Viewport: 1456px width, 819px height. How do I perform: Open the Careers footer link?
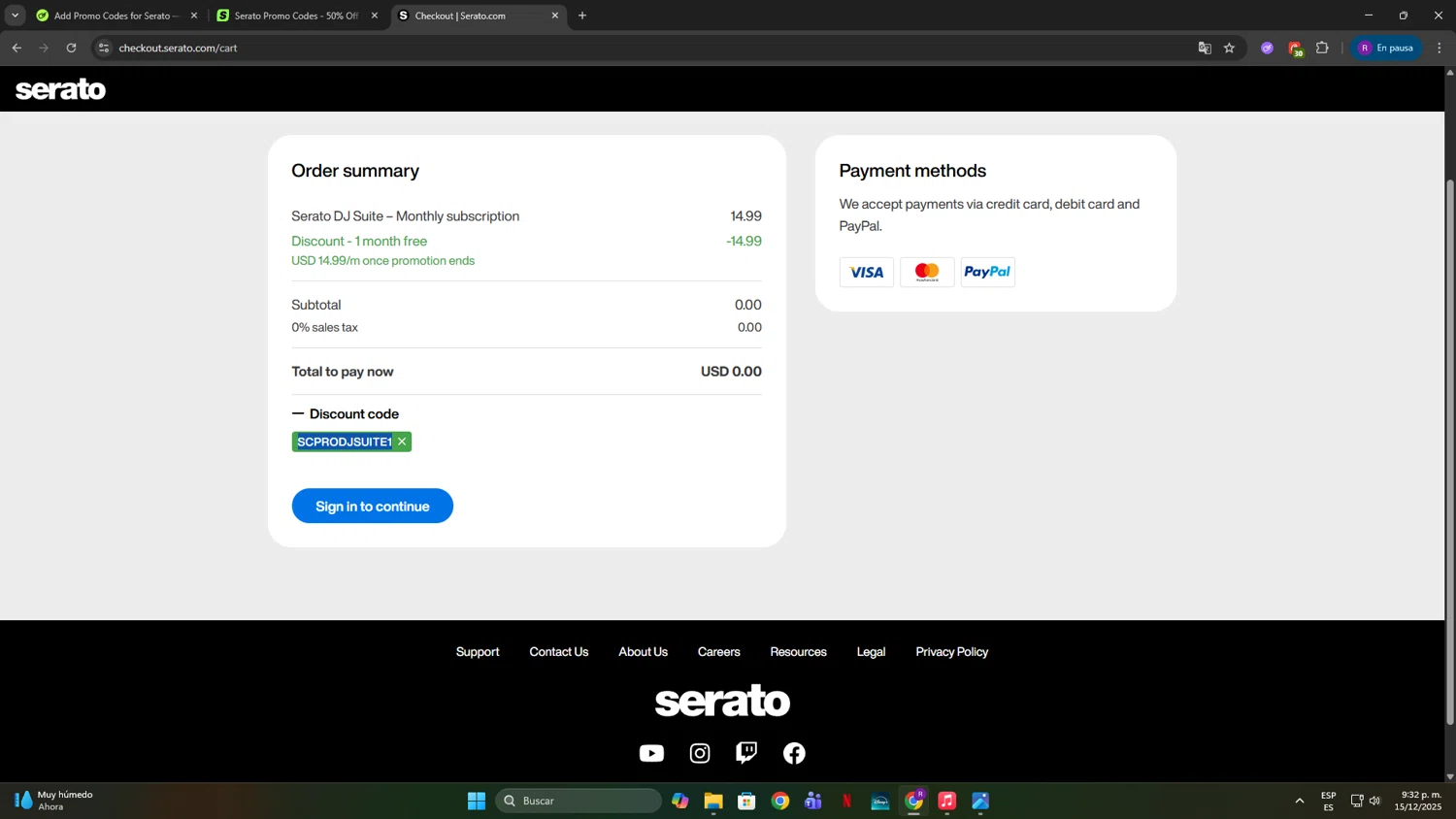tap(719, 652)
